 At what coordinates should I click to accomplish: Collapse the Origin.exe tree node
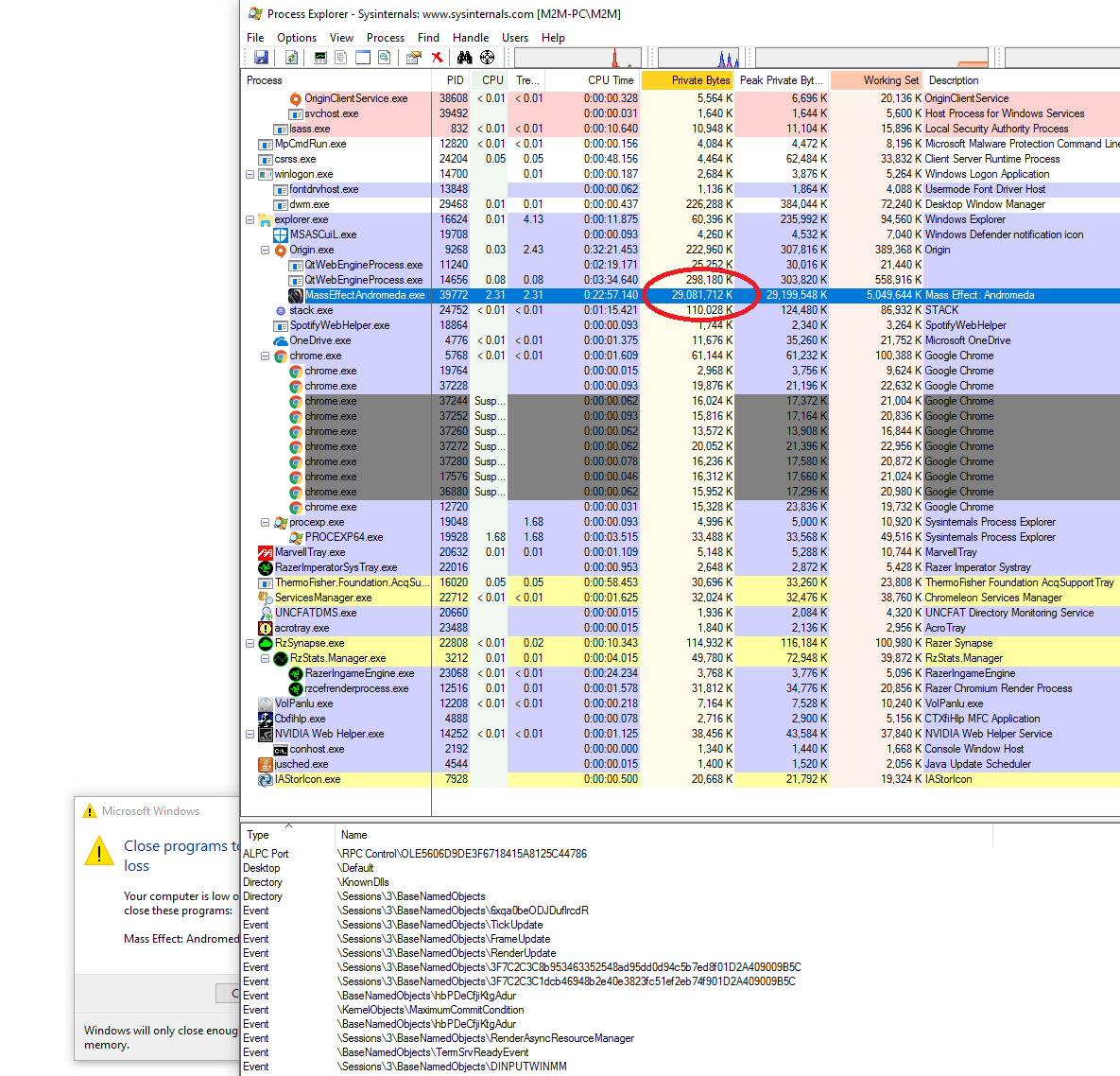265,250
